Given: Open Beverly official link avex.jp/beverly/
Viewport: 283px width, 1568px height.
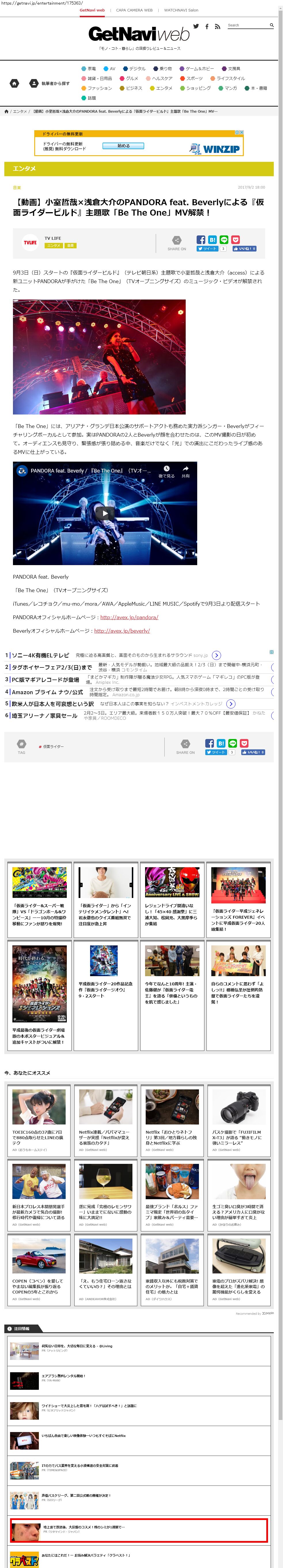Looking at the screenshot, I should (122, 631).
